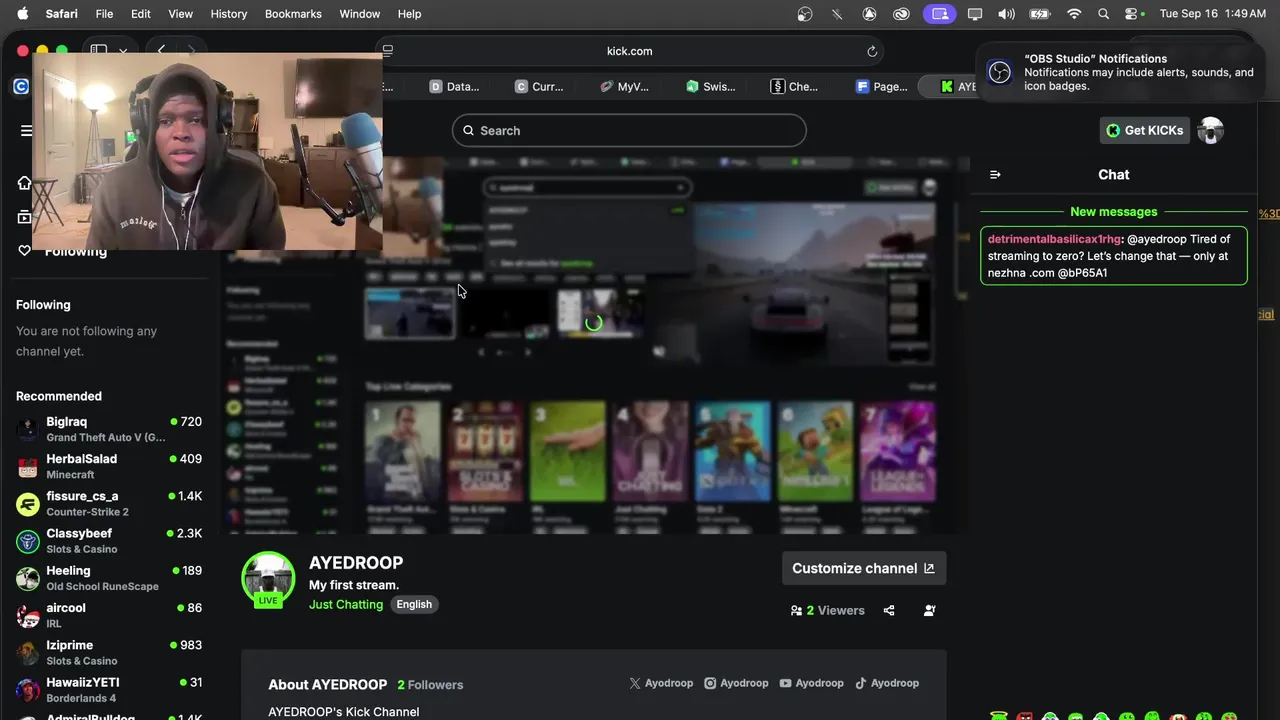
Task: Open the share icon beside Viewers
Action: [889, 610]
